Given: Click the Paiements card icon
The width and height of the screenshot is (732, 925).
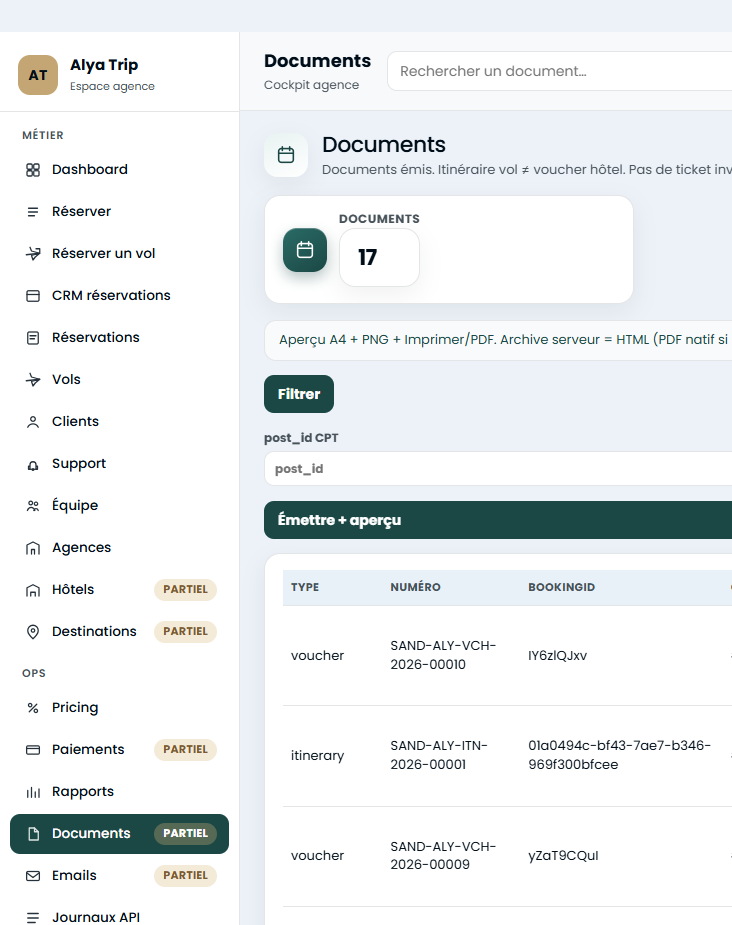Looking at the screenshot, I should coord(33,750).
